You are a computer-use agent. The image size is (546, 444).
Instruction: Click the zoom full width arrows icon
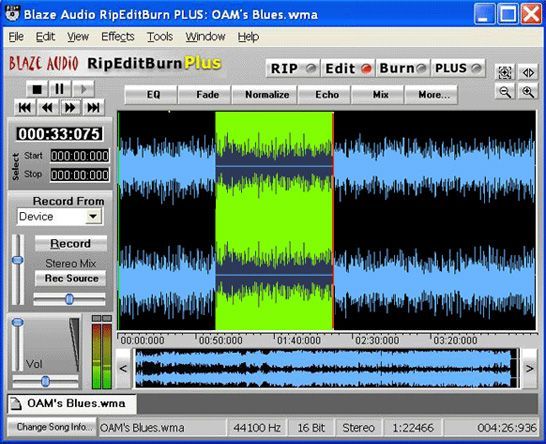(x=528, y=72)
